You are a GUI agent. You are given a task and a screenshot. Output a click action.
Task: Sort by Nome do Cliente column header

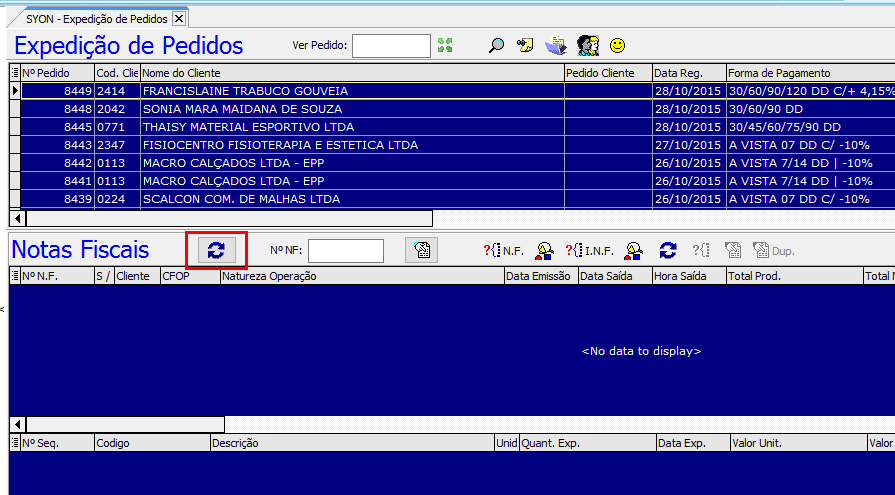(x=352, y=73)
